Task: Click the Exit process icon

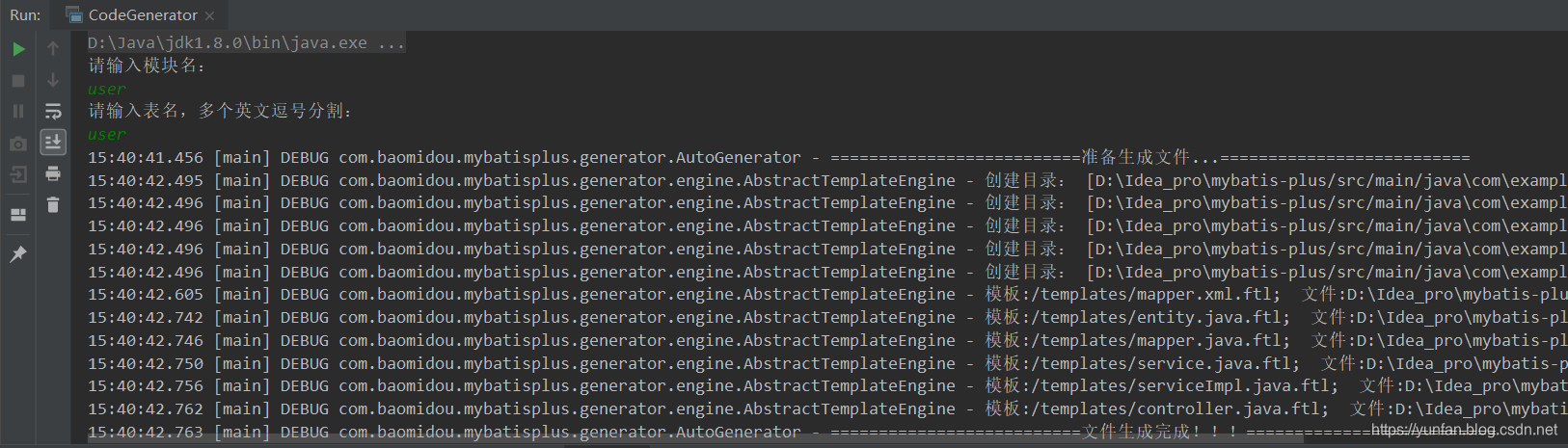Action: pyautogui.click(x=18, y=174)
